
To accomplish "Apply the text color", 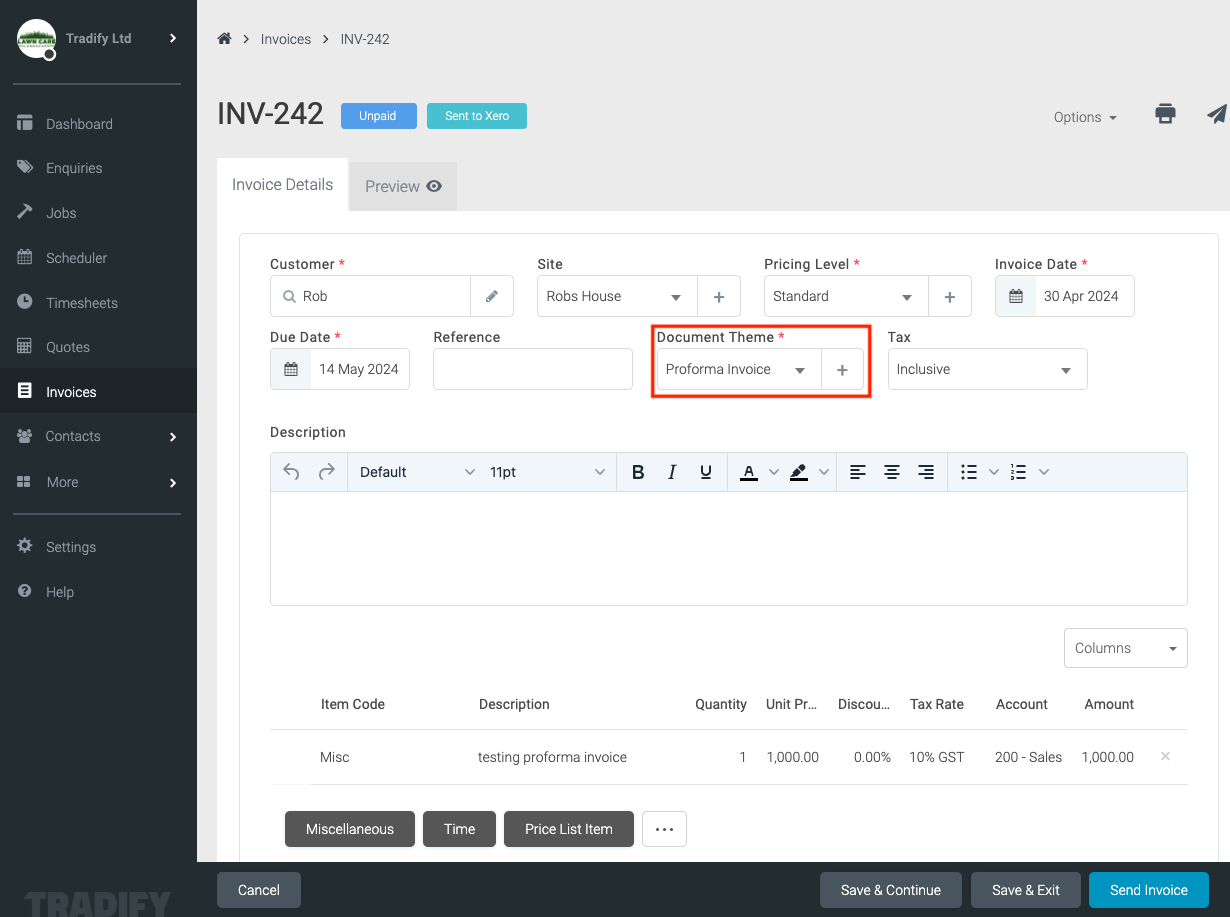I will [x=748, y=472].
